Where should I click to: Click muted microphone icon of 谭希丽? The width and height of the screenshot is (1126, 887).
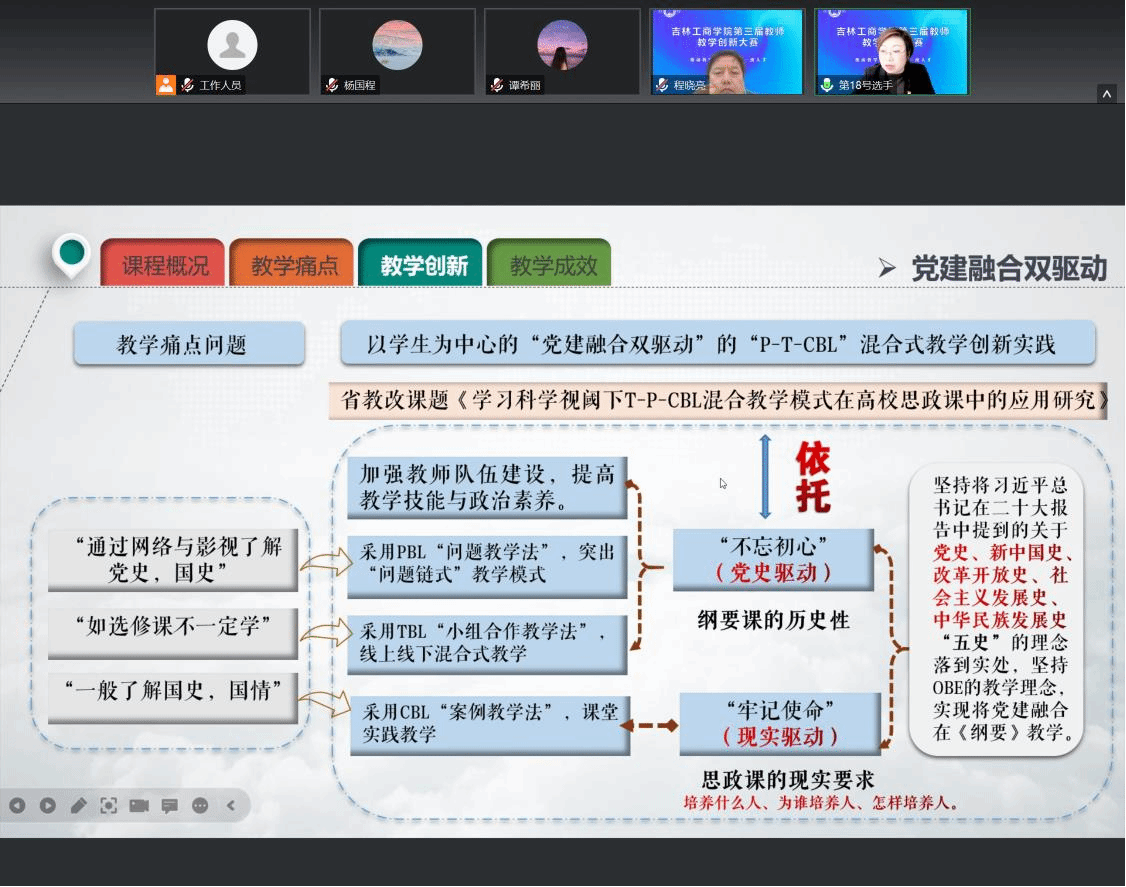click(x=497, y=85)
